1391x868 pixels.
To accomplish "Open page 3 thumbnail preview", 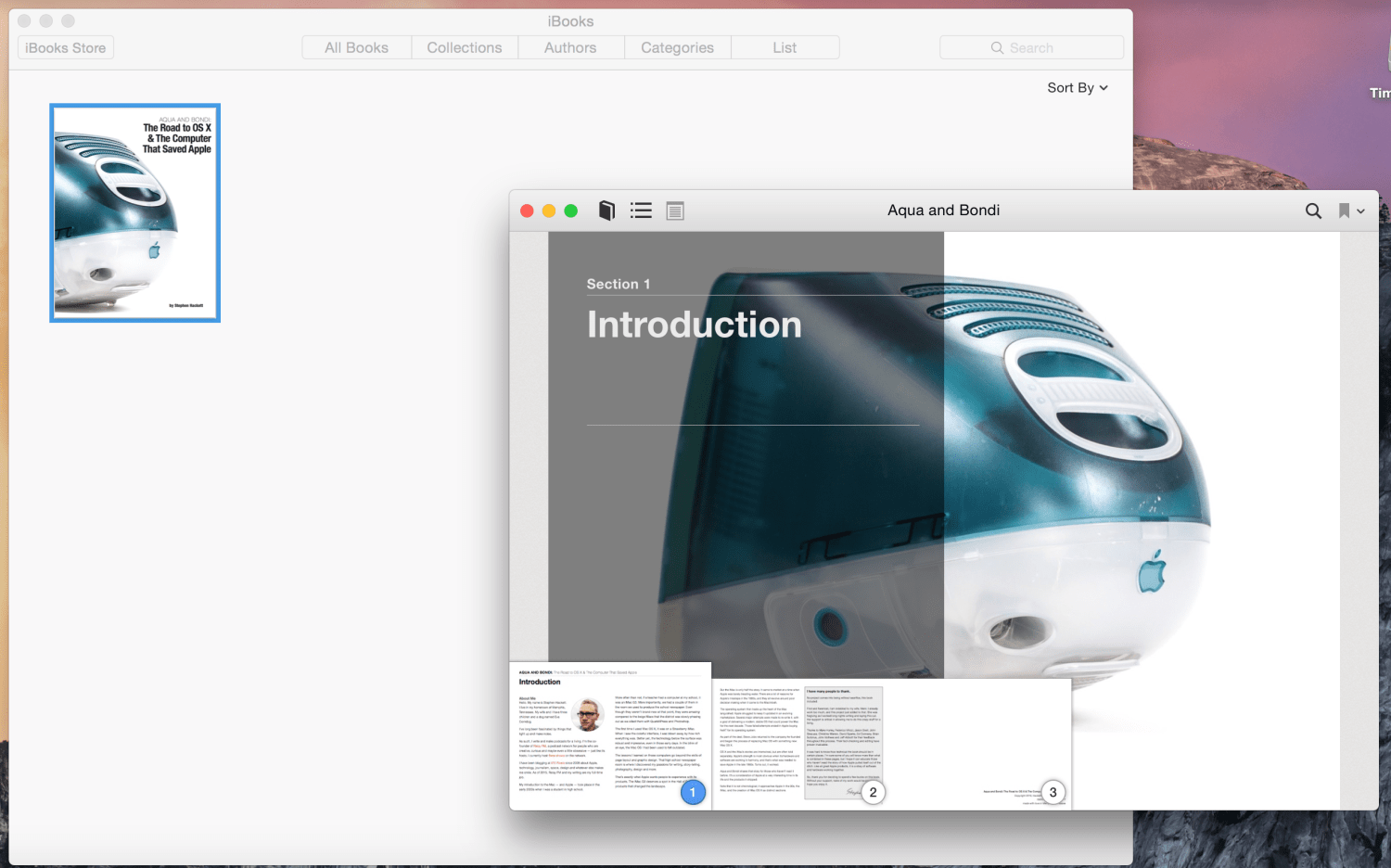I will tap(981, 745).
